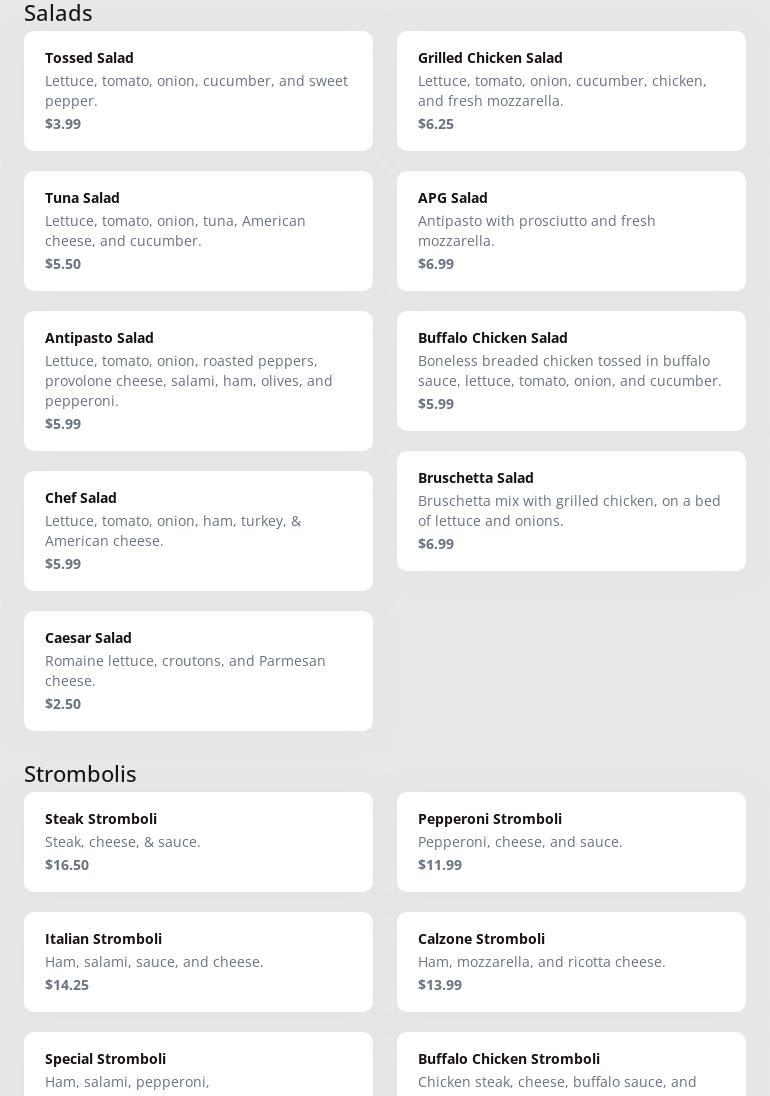Viewport: 770px width, 1096px height.
Task: Pick the Special Stromboli card
Action: [198, 1066]
